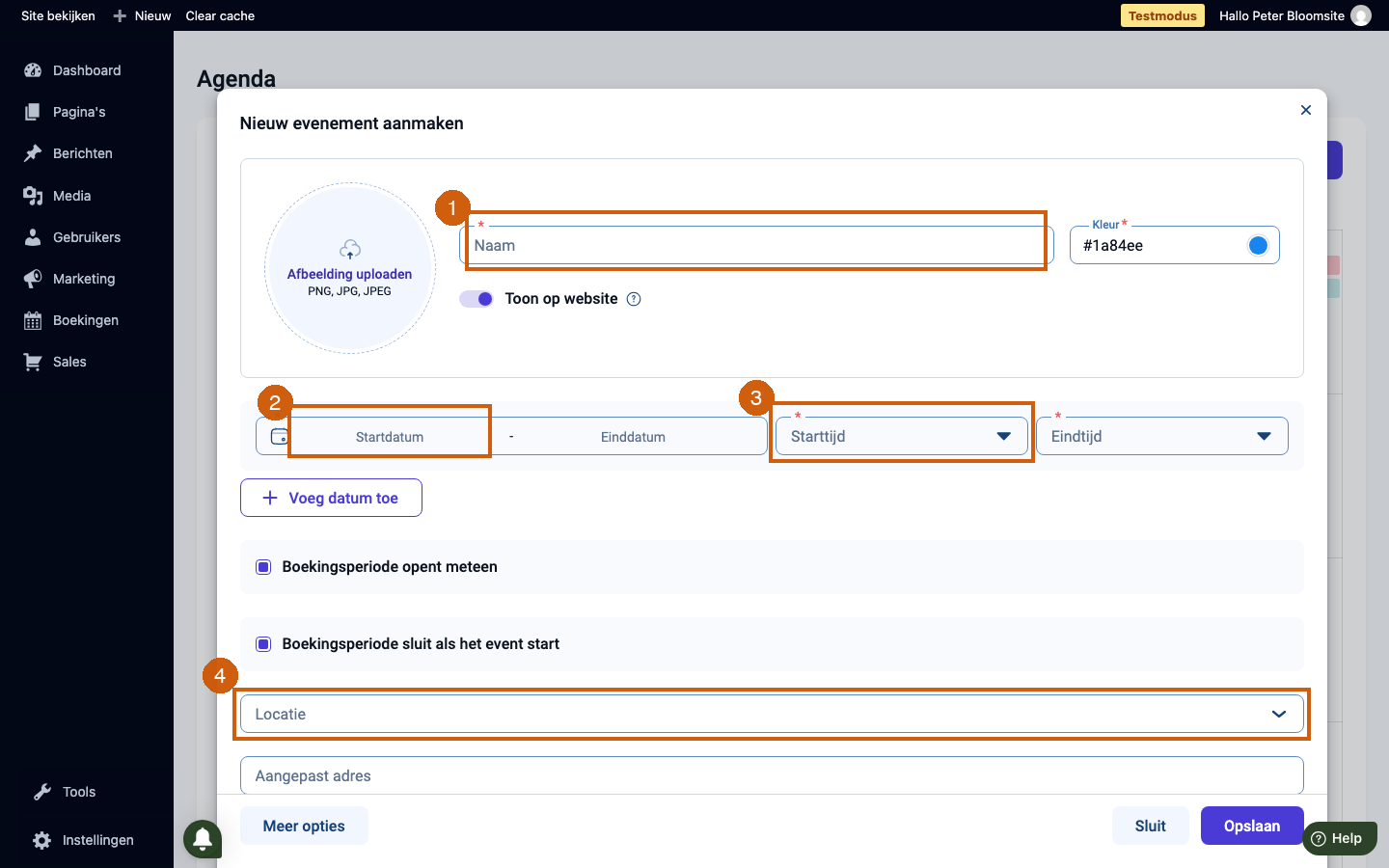
Task: Click the plus icon next to Nieuw
Action: click(x=120, y=15)
